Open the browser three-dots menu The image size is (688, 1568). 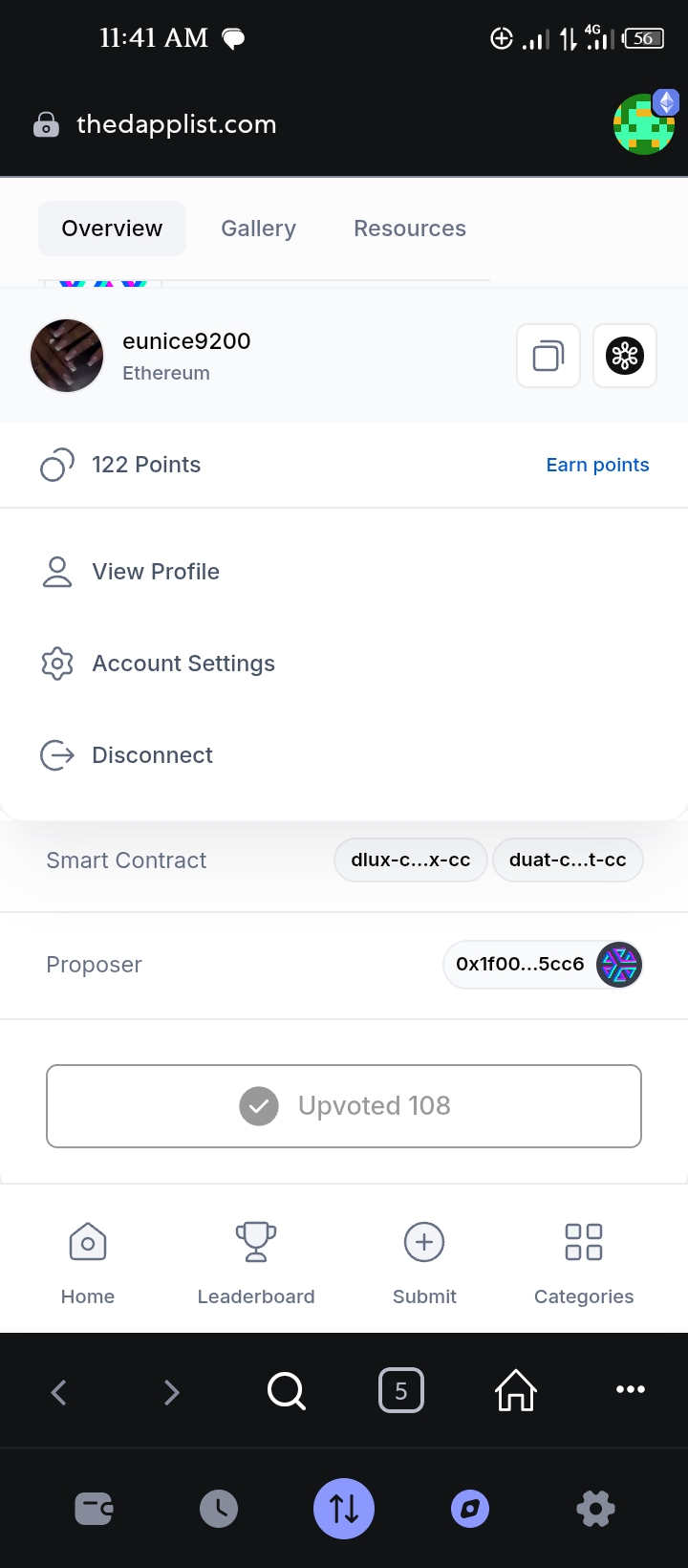click(x=631, y=1389)
